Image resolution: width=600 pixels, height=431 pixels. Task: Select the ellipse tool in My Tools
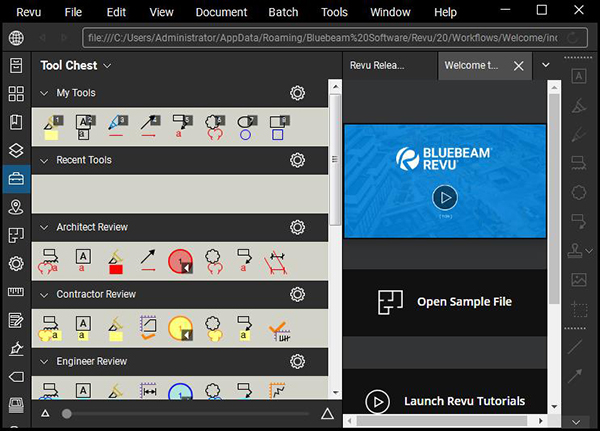click(x=246, y=127)
